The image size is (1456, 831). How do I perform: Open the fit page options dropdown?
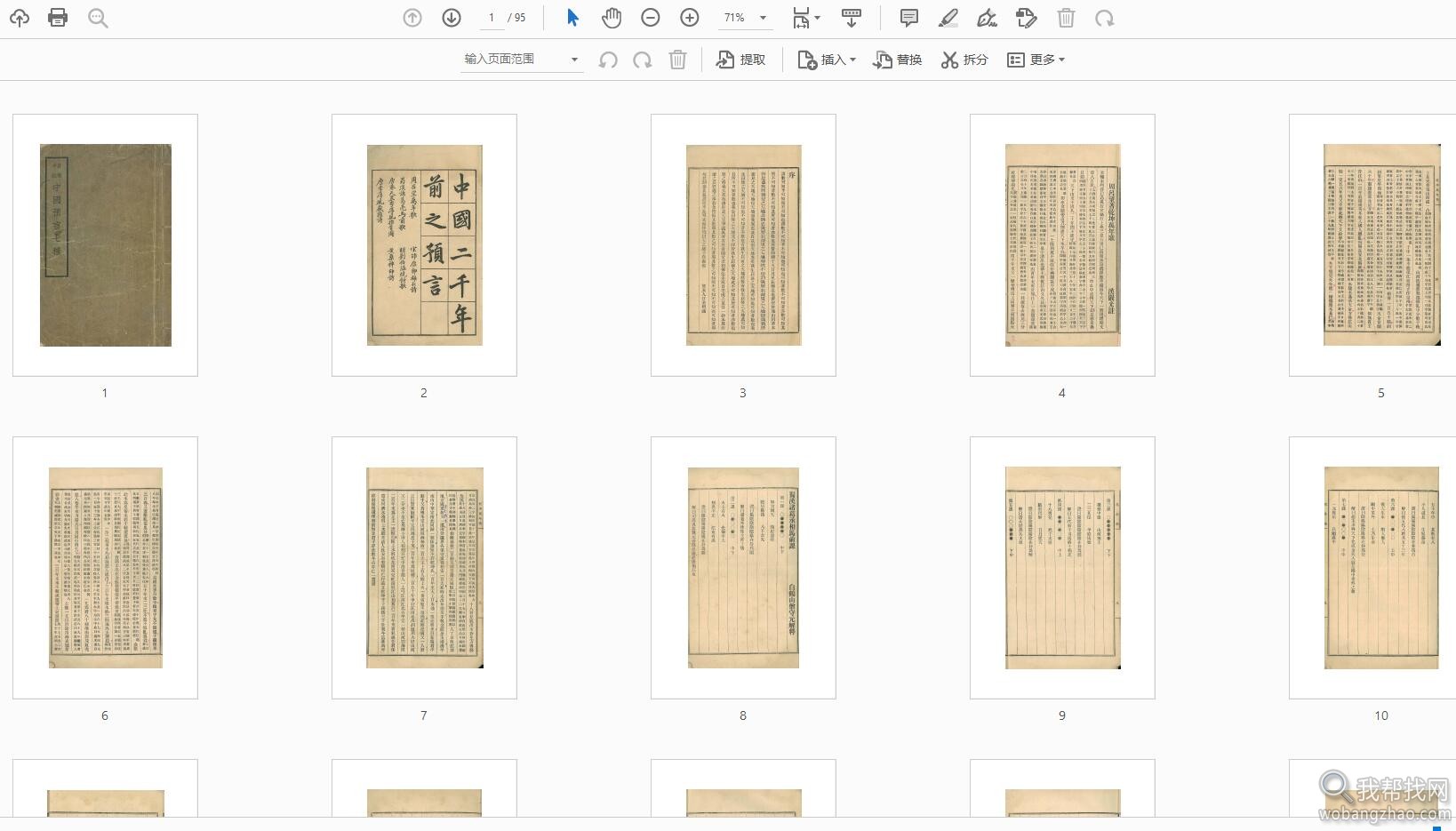pos(806,18)
